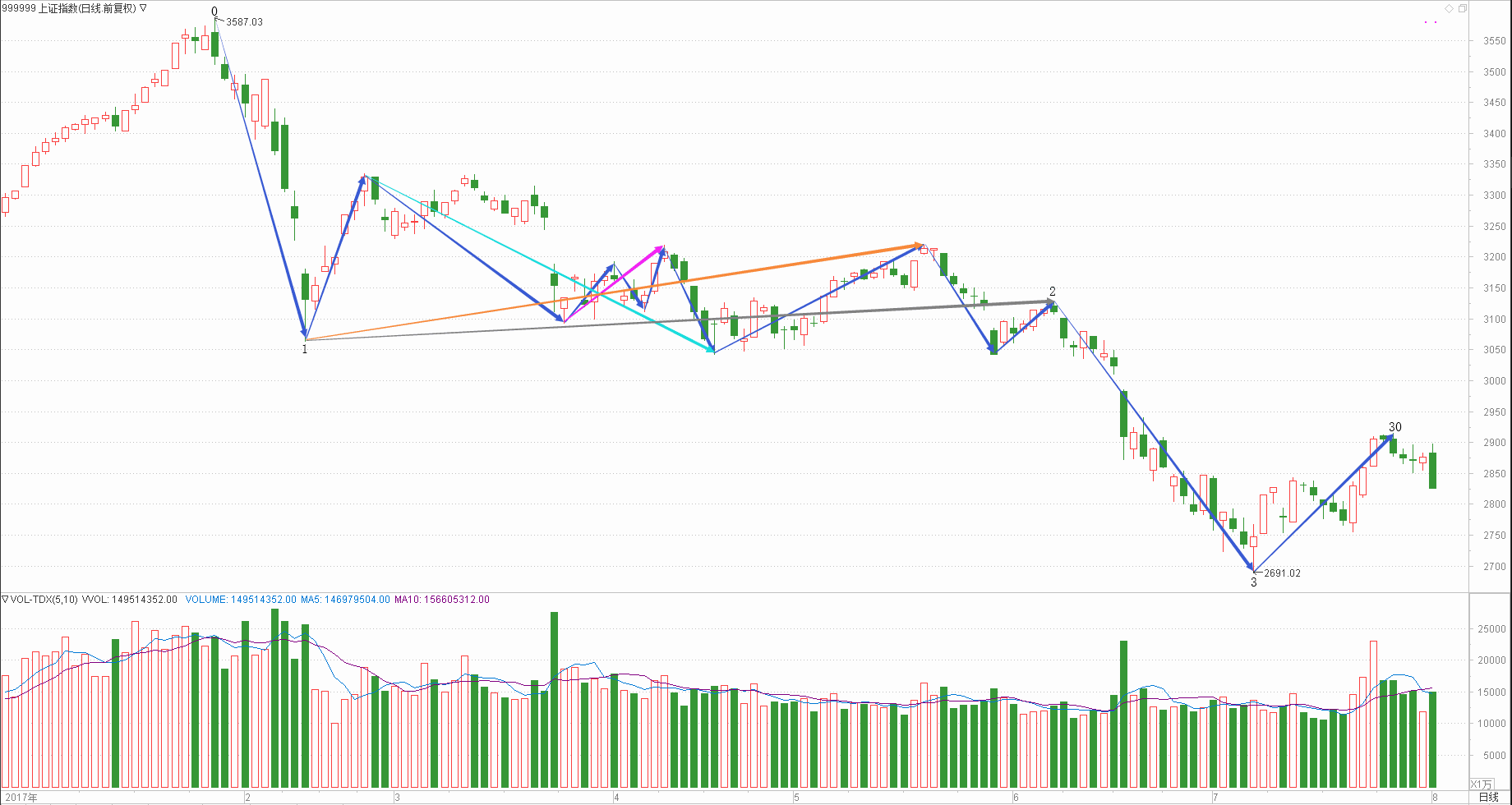Click the 日线 period button
The width and height of the screenshot is (1512, 805).
point(1488,797)
